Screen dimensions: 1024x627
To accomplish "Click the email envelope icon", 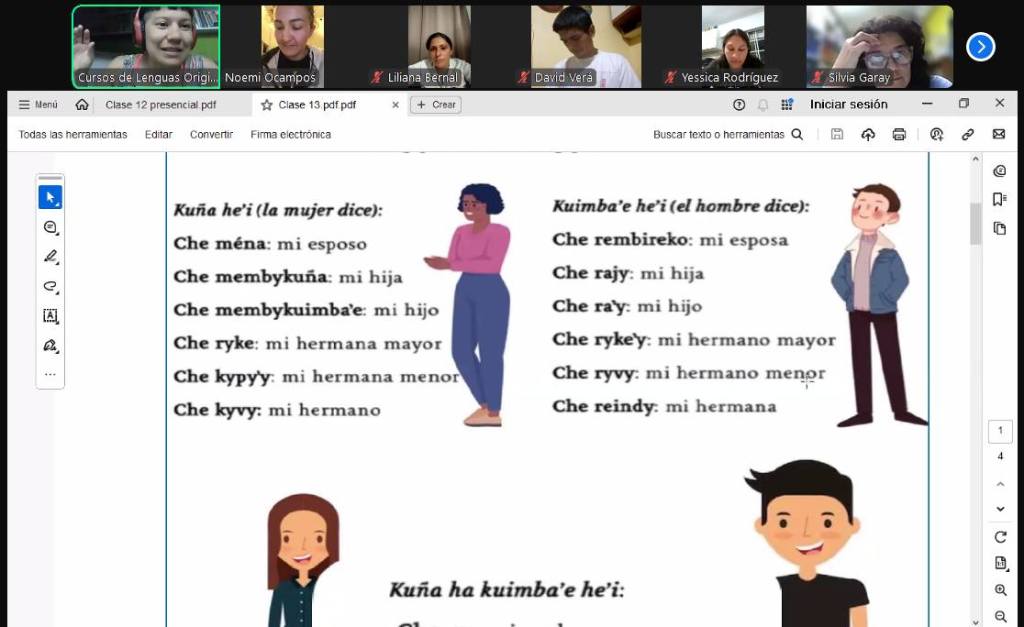I will (x=998, y=134).
